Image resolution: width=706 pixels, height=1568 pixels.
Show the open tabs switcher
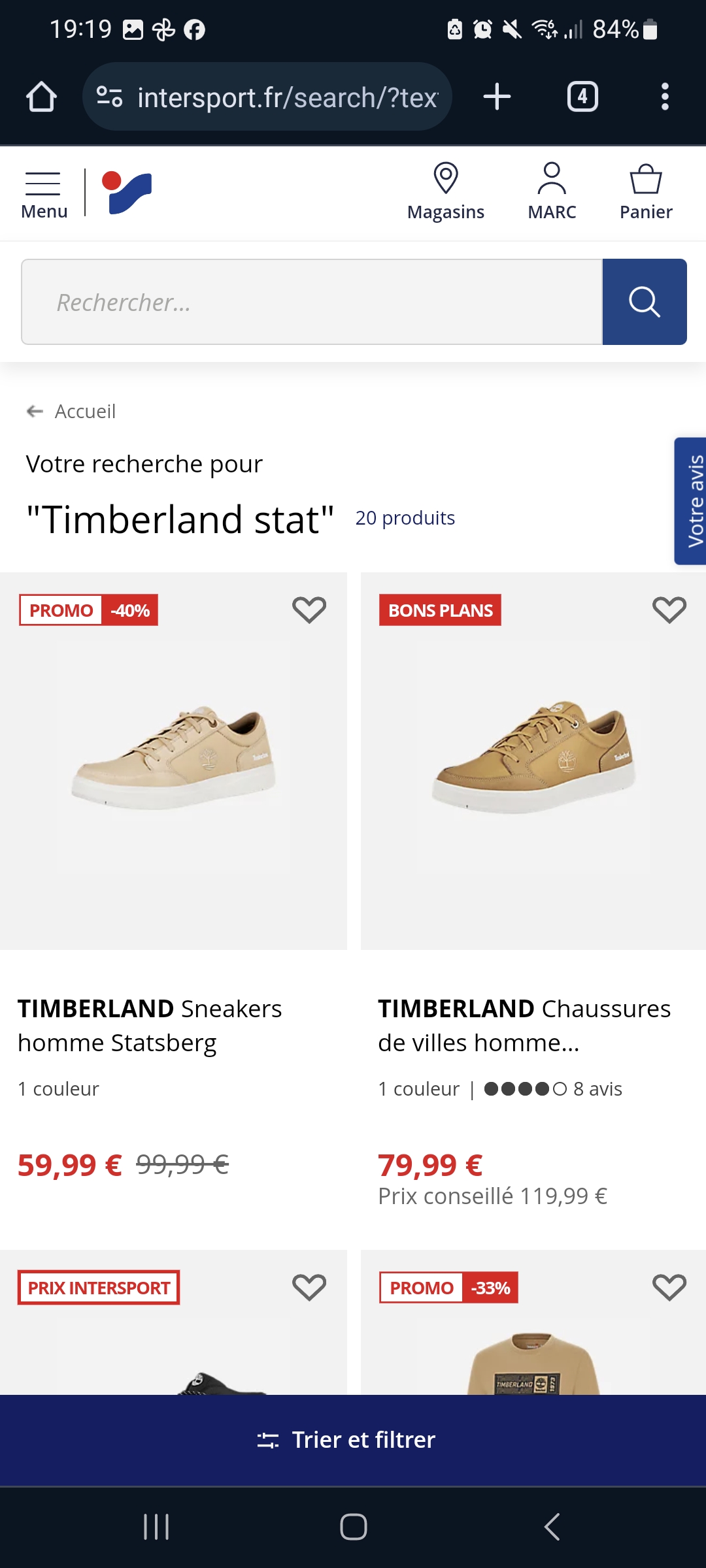[582, 97]
